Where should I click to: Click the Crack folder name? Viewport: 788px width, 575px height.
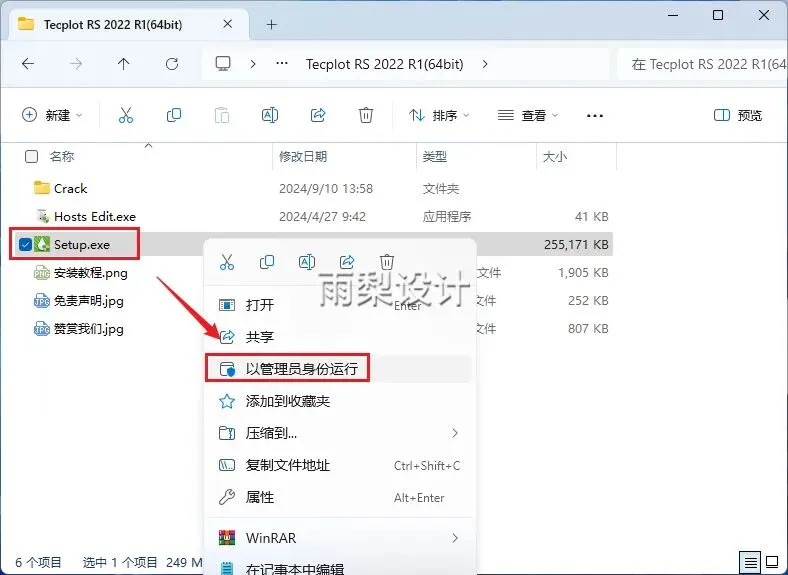pyautogui.click(x=70, y=188)
